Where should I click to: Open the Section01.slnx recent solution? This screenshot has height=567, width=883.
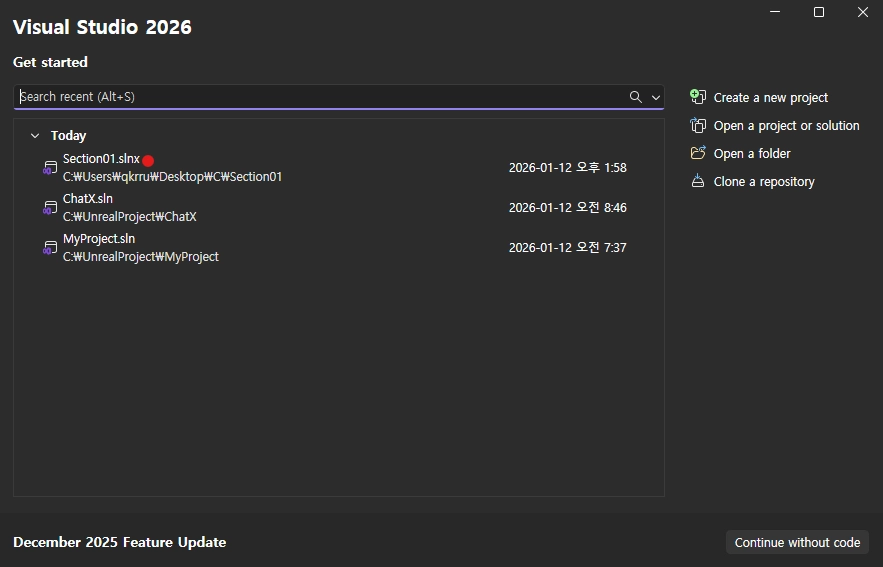[339, 168]
